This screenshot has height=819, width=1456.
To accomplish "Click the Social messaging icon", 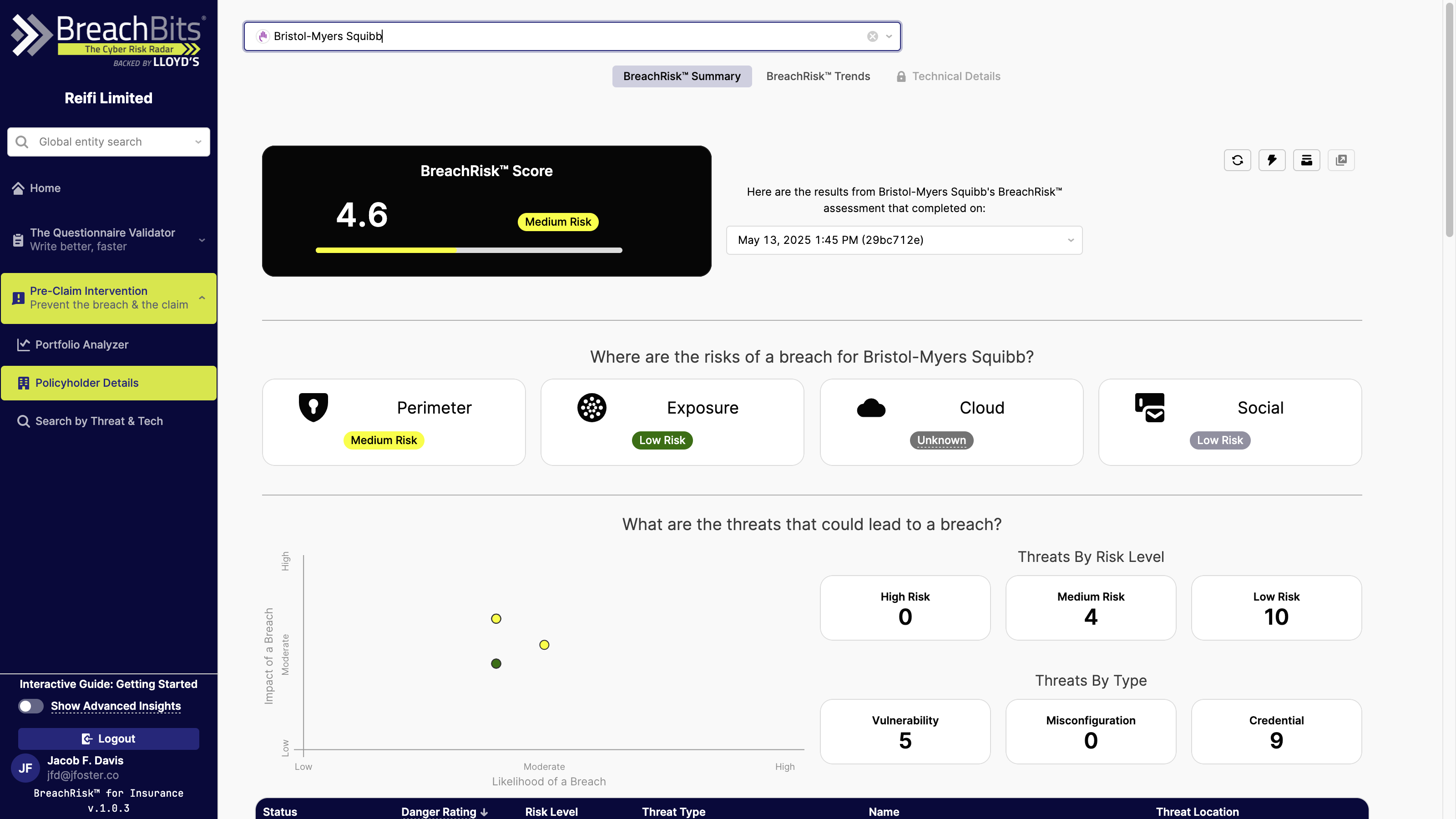I will coord(1149,407).
